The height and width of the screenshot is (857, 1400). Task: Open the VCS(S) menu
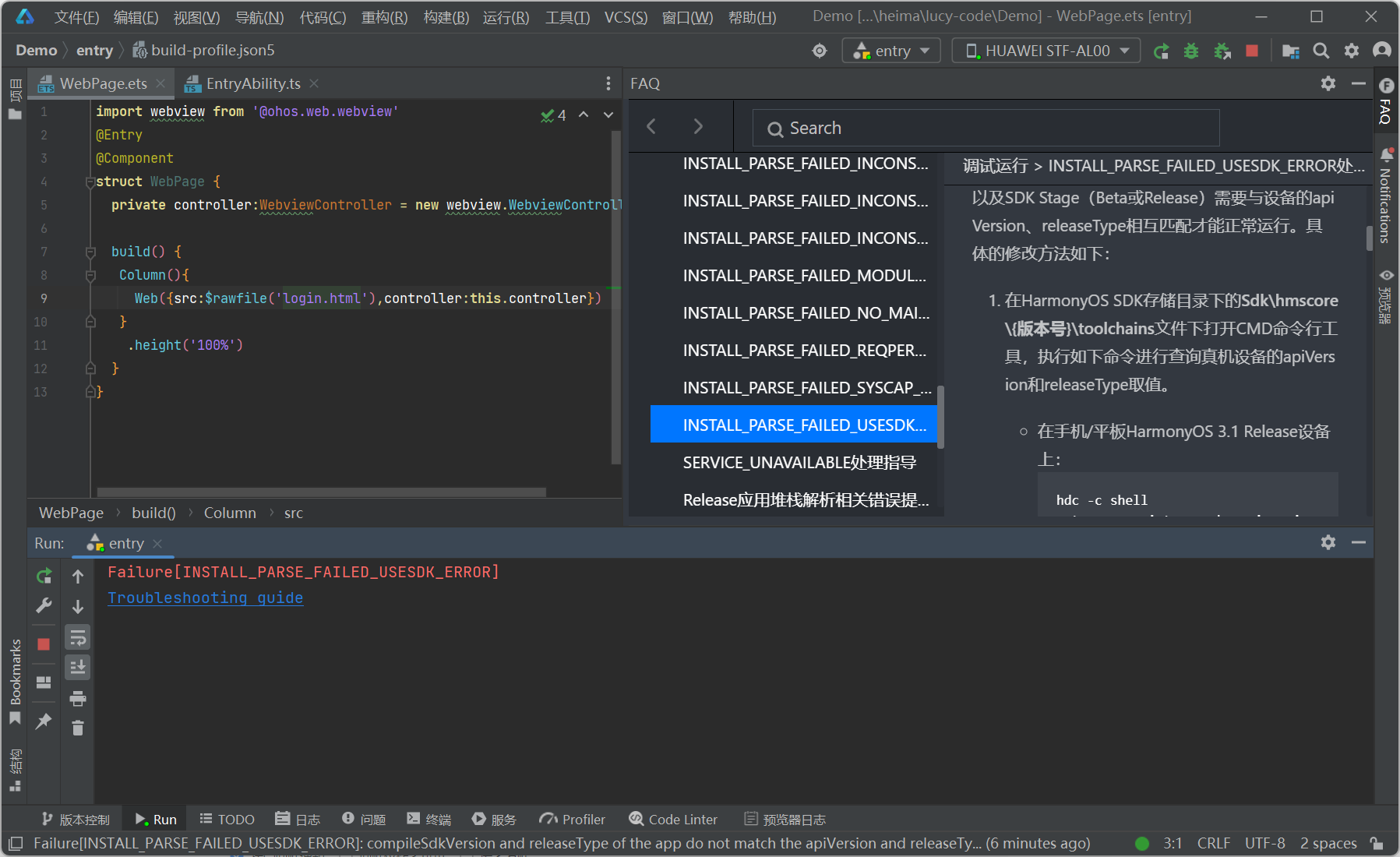(x=626, y=17)
